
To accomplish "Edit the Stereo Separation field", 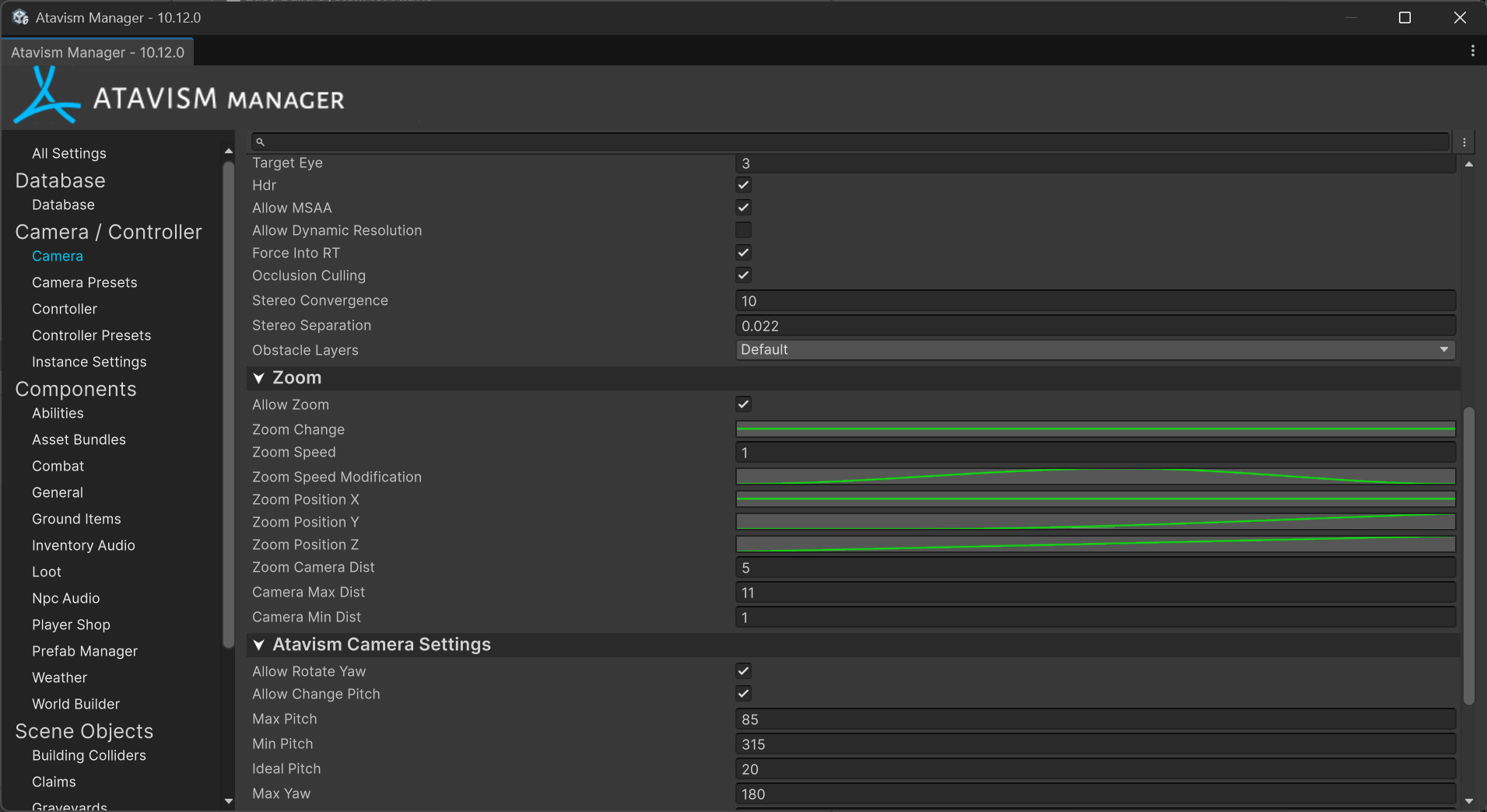I will click(x=1096, y=326).
